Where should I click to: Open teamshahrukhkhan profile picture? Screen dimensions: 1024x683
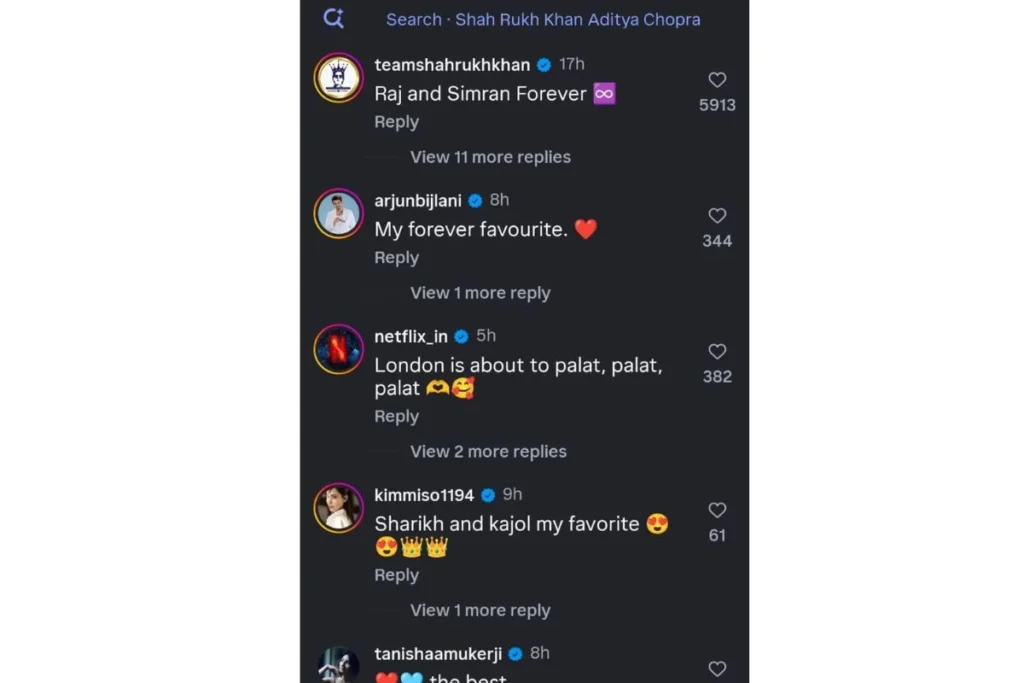click(x=338, y=78)
